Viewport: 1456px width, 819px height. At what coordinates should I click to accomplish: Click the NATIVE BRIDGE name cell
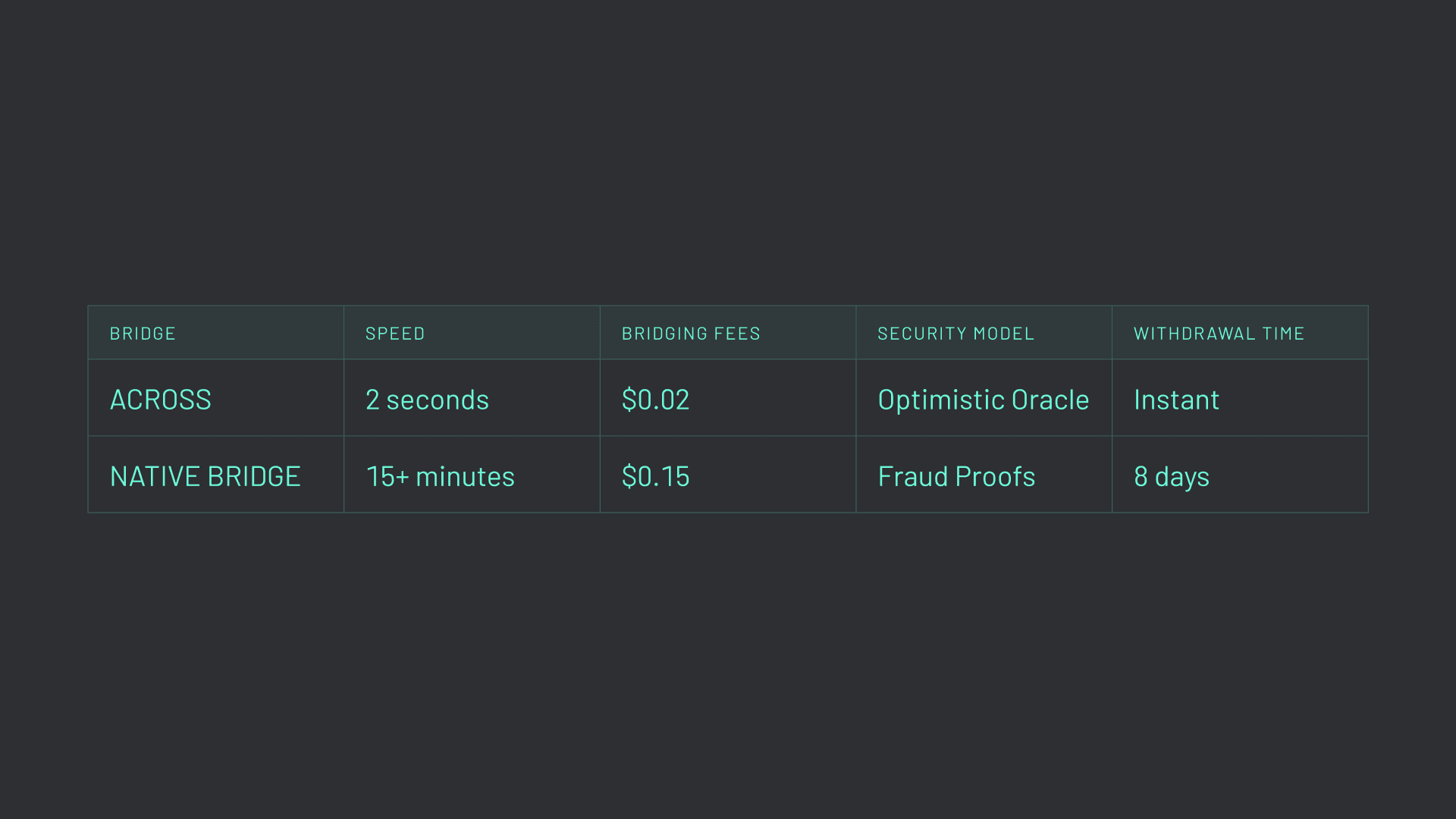tap(205, 476)
